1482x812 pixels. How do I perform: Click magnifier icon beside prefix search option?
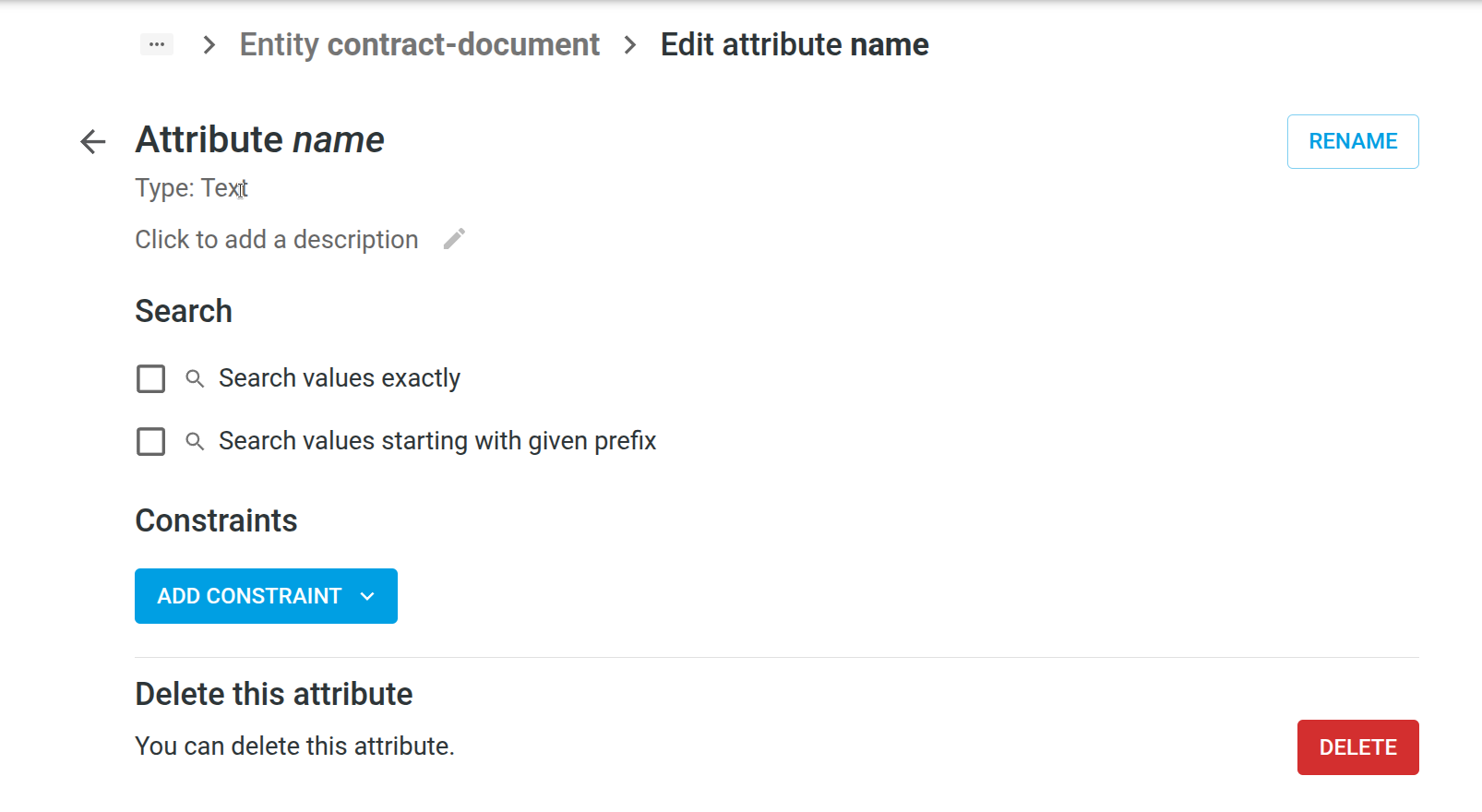point(195,441)
